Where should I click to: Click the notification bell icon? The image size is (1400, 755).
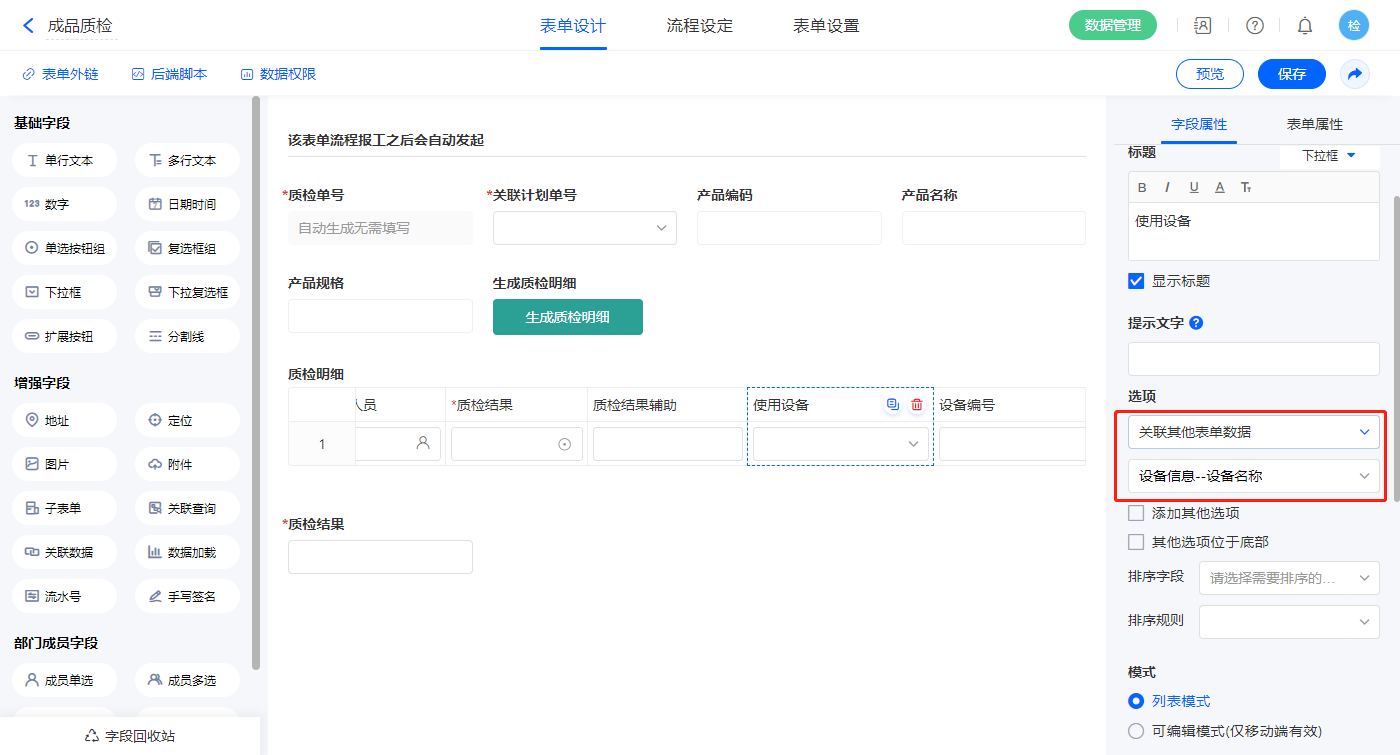[1305, 26]
